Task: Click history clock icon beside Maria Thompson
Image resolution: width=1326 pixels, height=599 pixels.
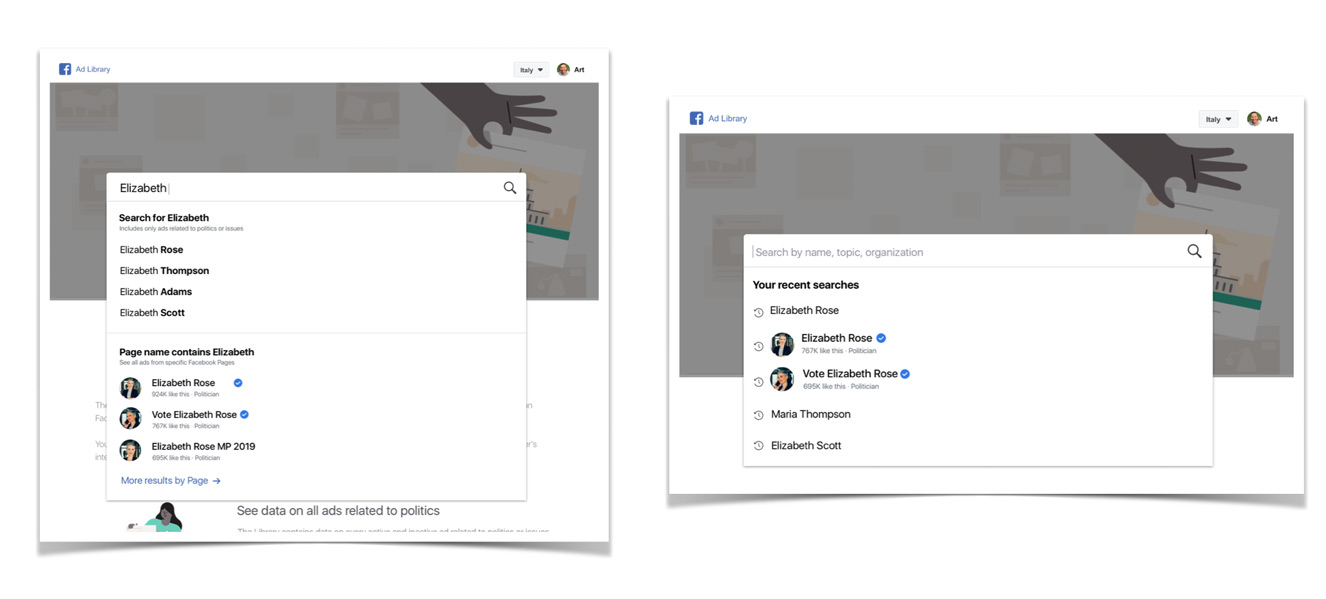Action: pyautogui.click(x=758, y=415)
